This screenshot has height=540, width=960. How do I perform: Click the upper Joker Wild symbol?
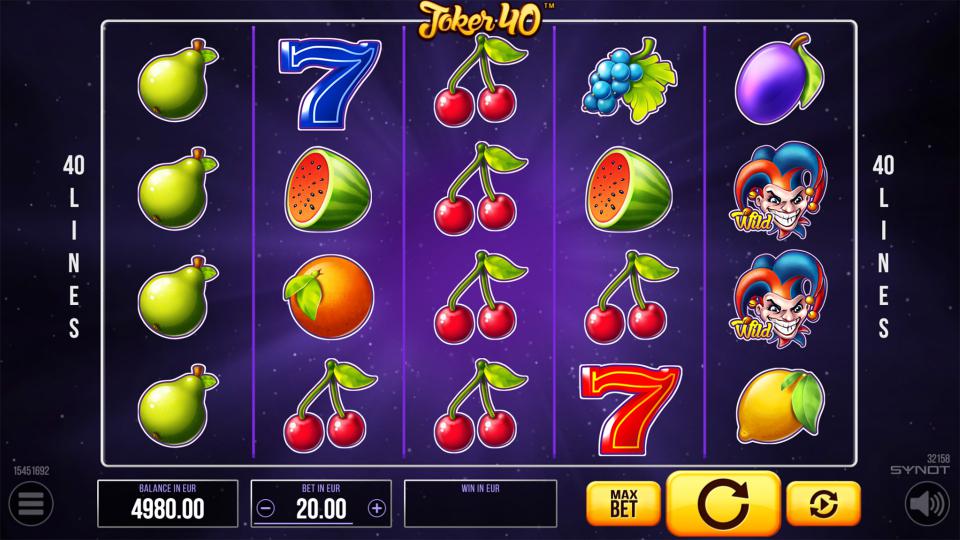point(779,190)
